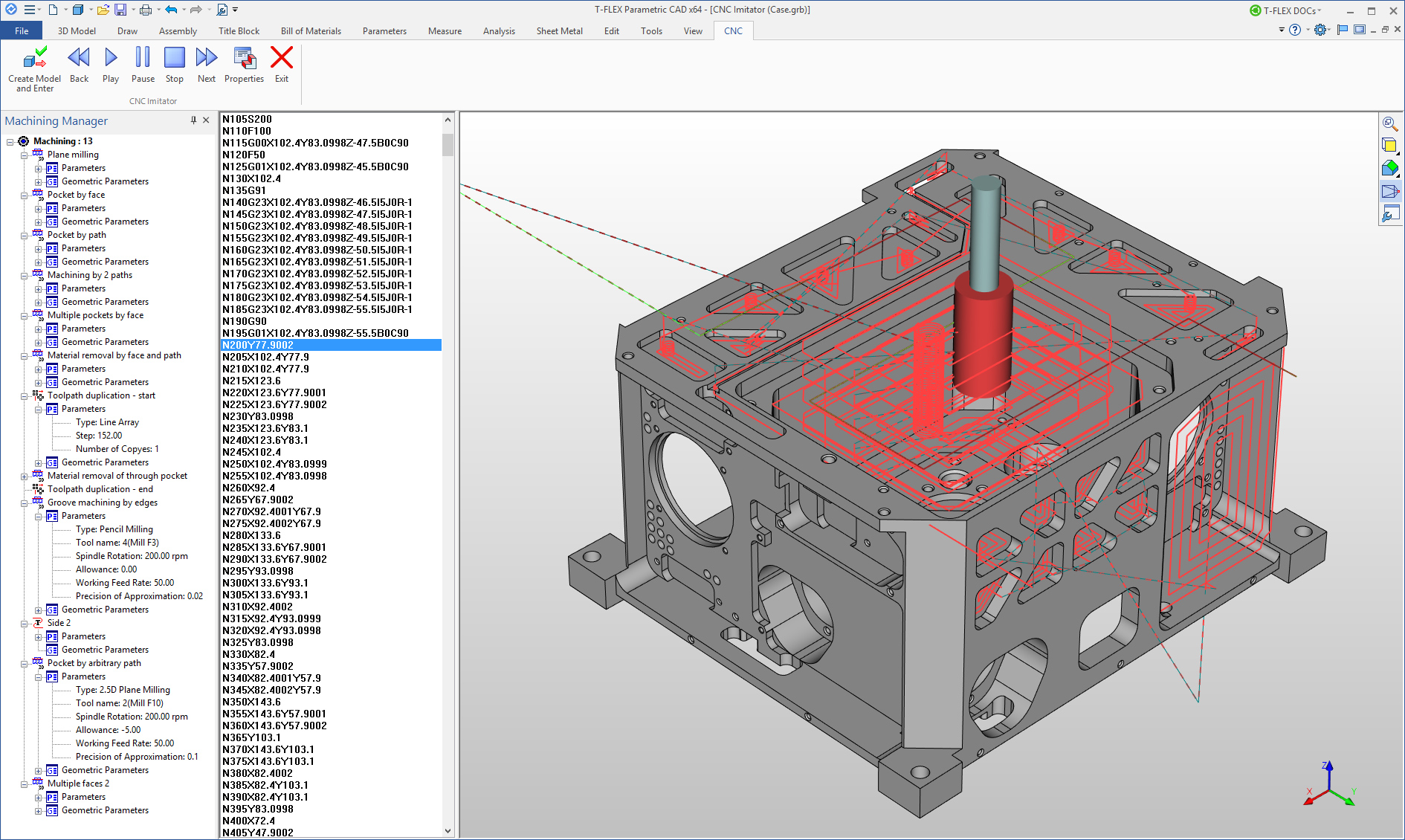The image size is (1405, 840).
Task: Click G-code list scrollbar thumb
Action: tap(448, 144)
